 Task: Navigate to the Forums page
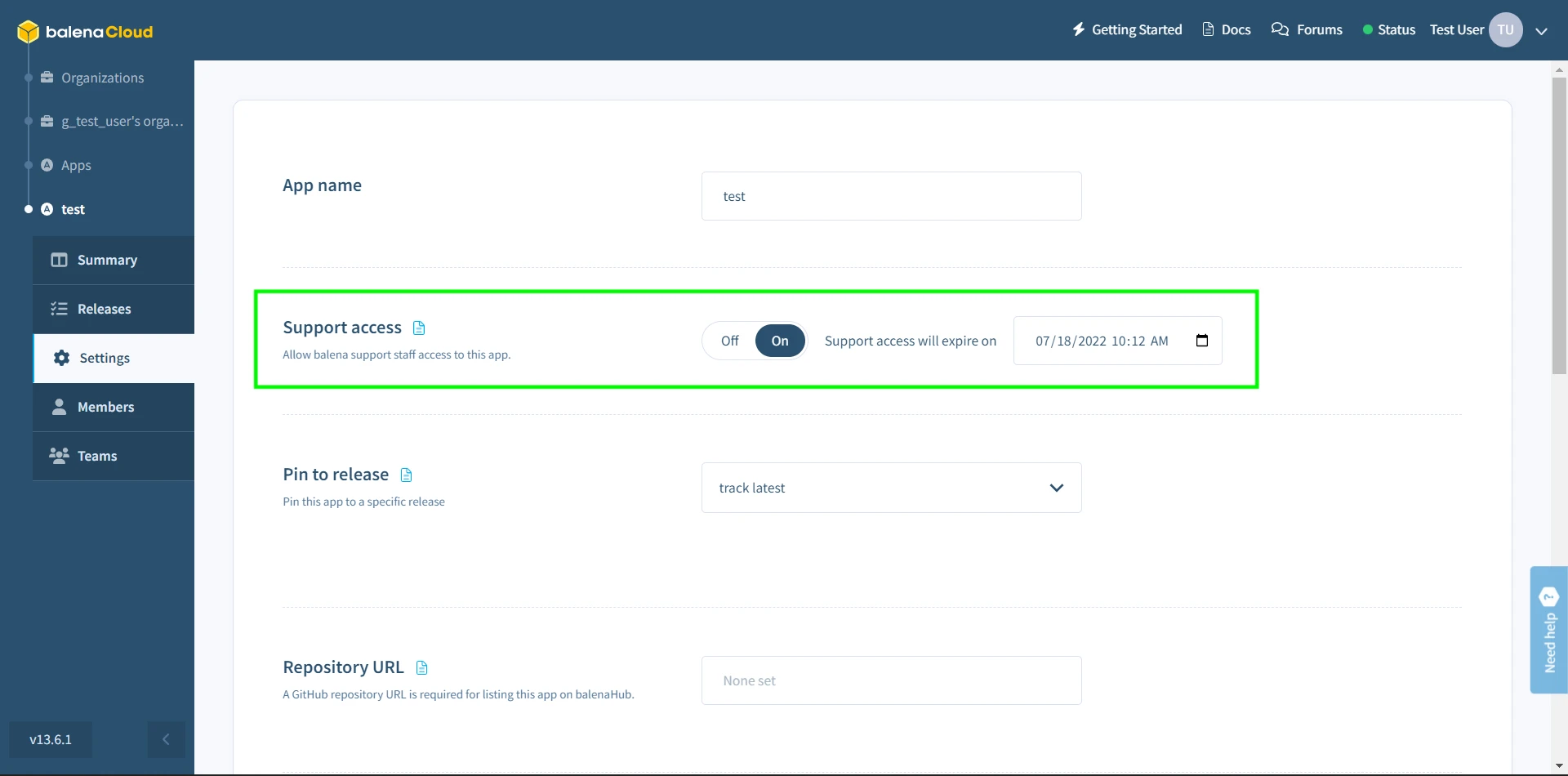point(1318,29)
